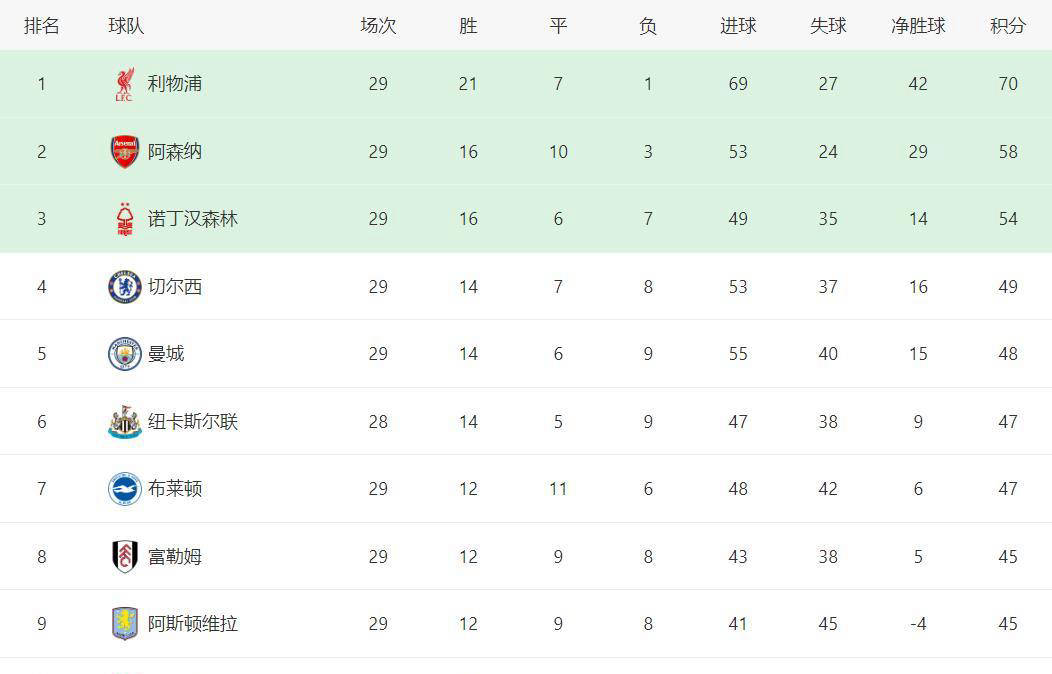Click the Arsenal club crest icon
The height and width of the screenshot is (674, 1052).
[124, 152]
